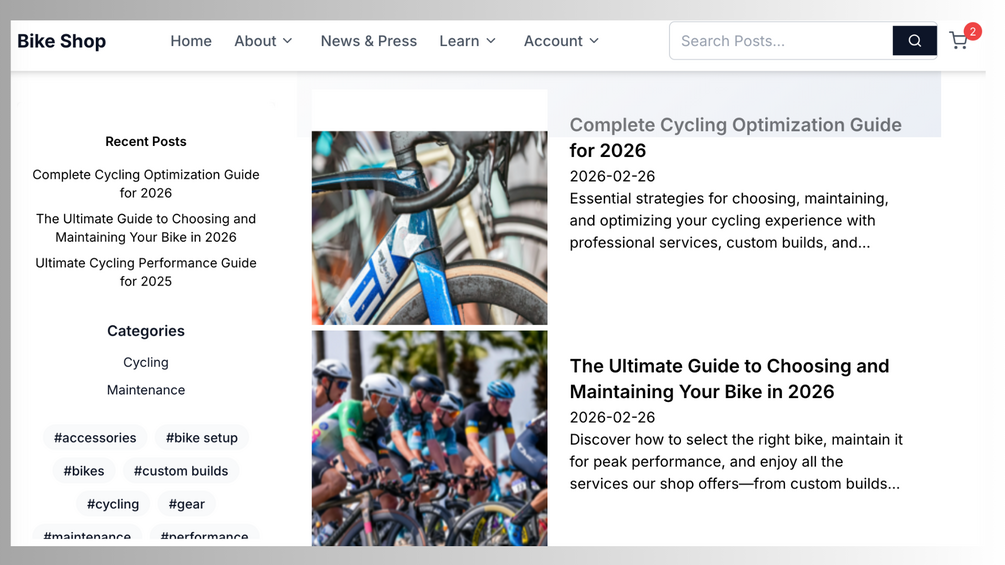Open News & Press page
Image resolution: width=1005 pixels, height=565 pixels.
369,41
